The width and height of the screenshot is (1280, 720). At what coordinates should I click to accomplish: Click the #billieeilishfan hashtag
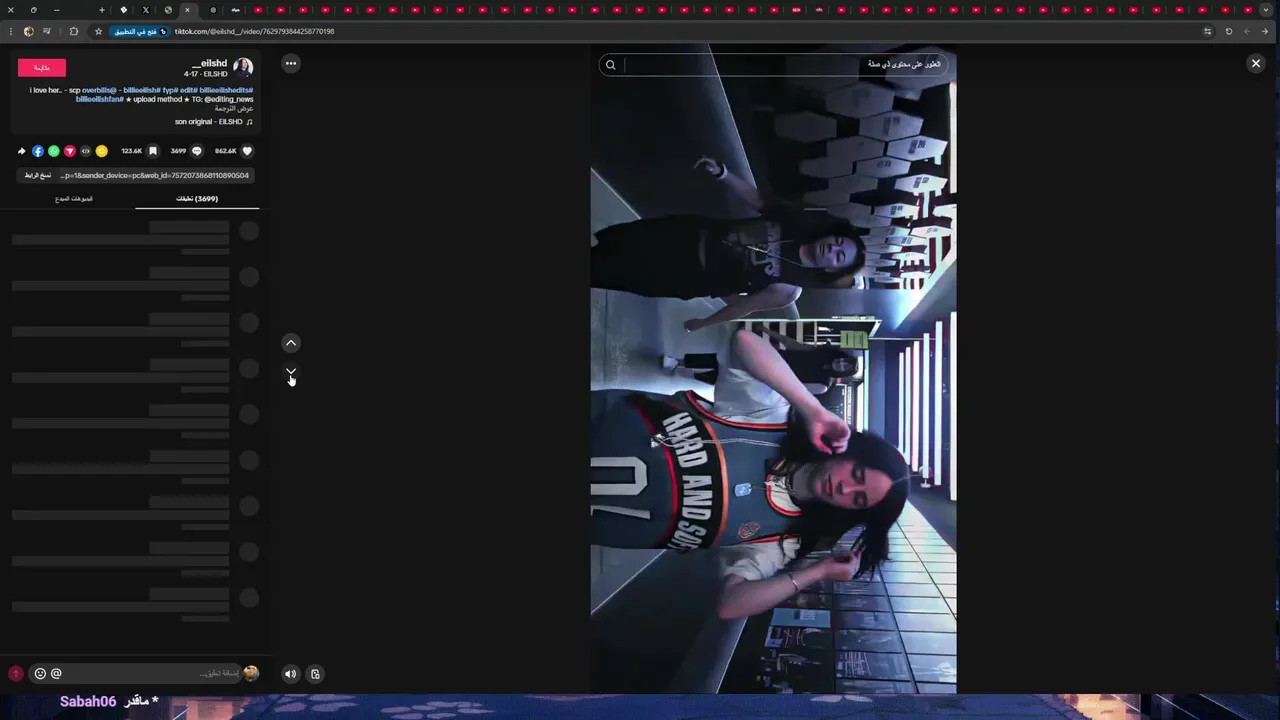click(100, 99)
